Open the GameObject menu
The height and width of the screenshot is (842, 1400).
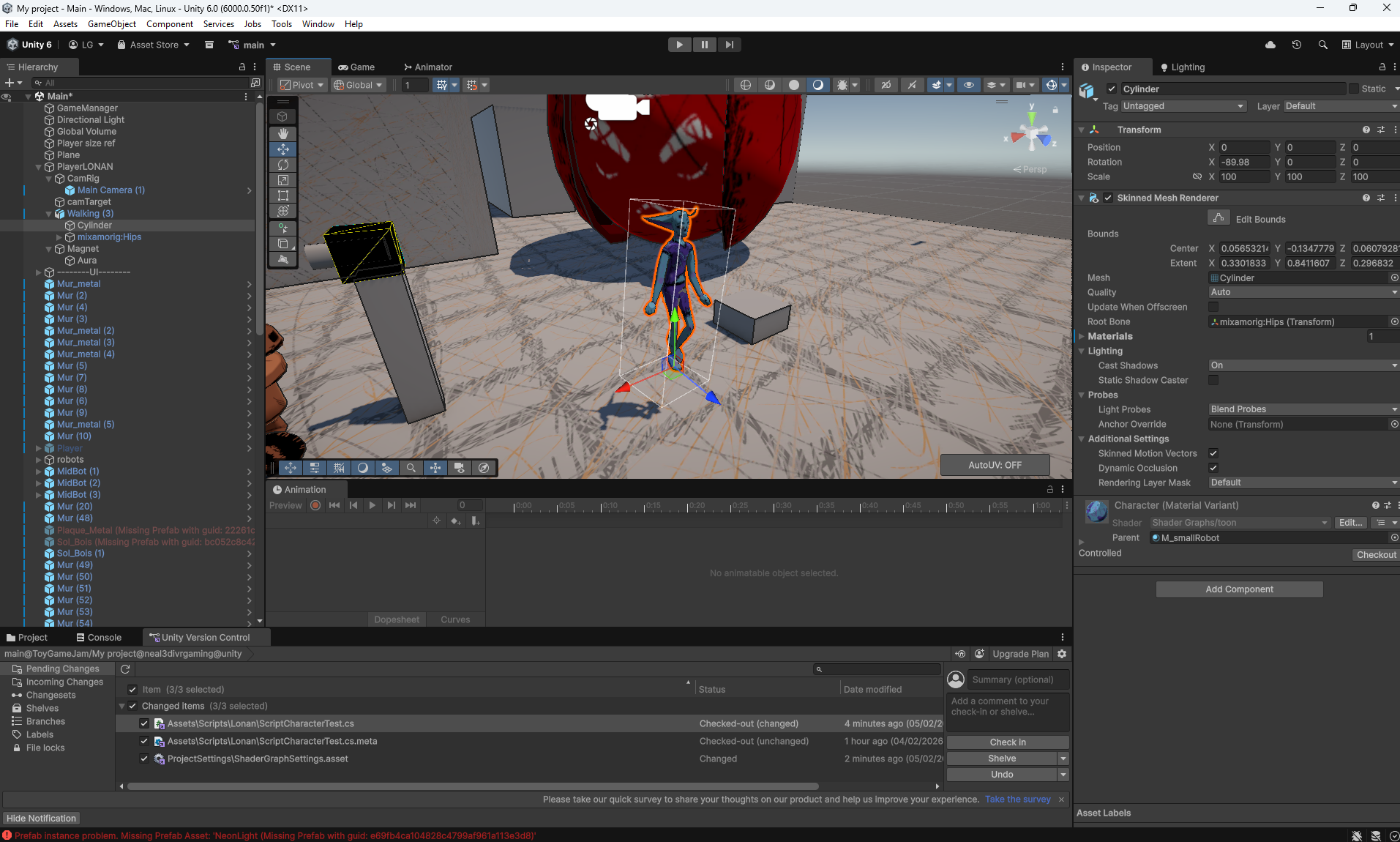(111, 24)
